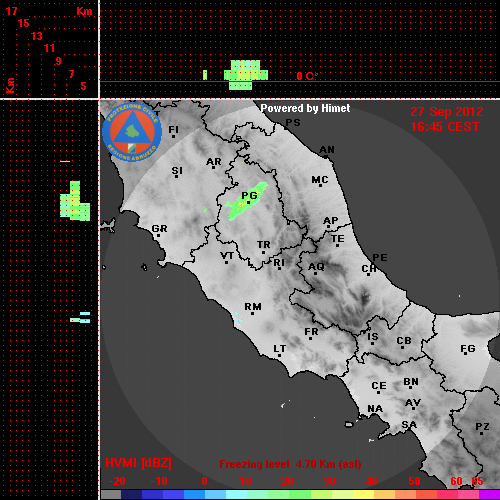
Task: Pick the magenta swatch at 65 dBZ
Action: [x=489, y=494]
